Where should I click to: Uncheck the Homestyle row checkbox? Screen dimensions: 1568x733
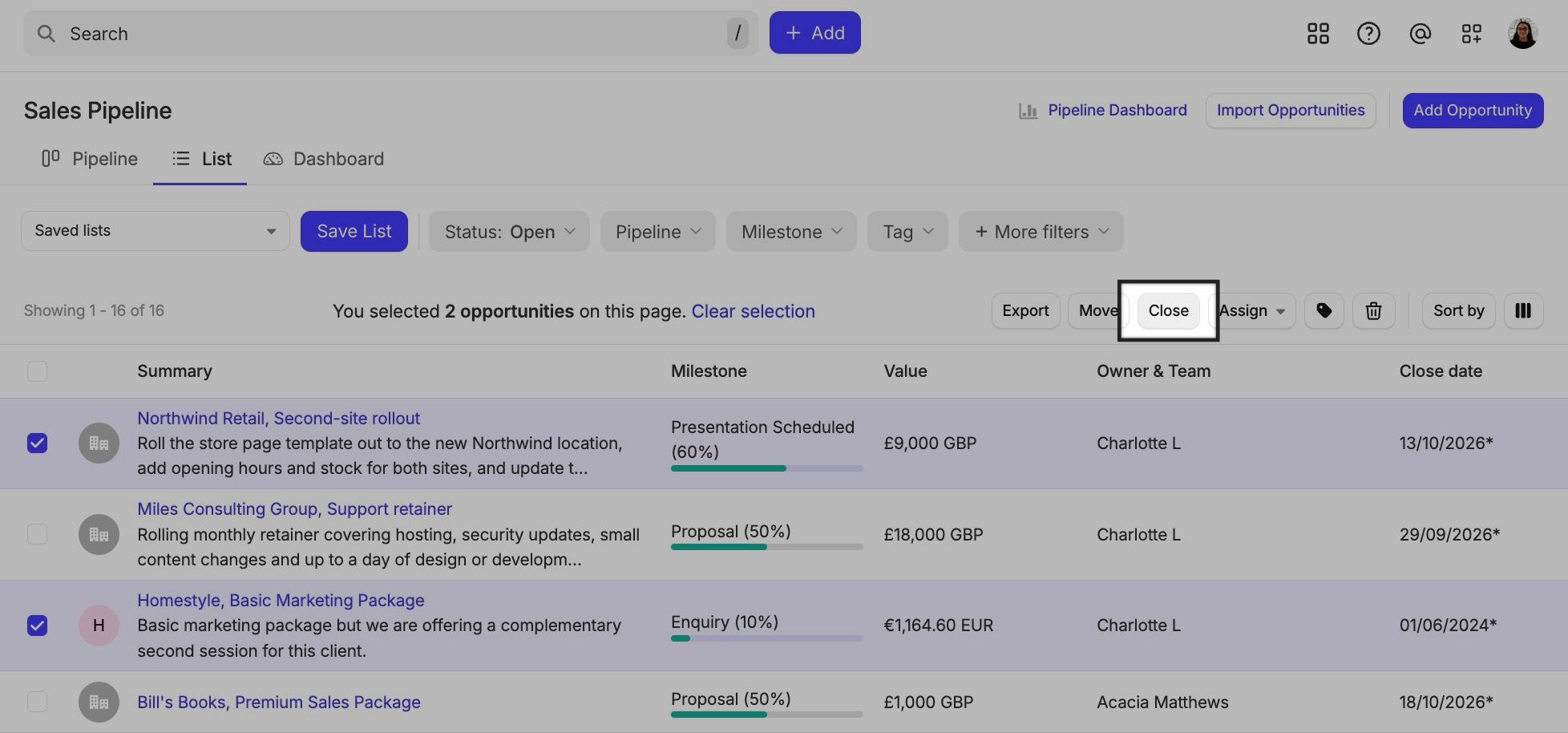click(x=37, y=626)
